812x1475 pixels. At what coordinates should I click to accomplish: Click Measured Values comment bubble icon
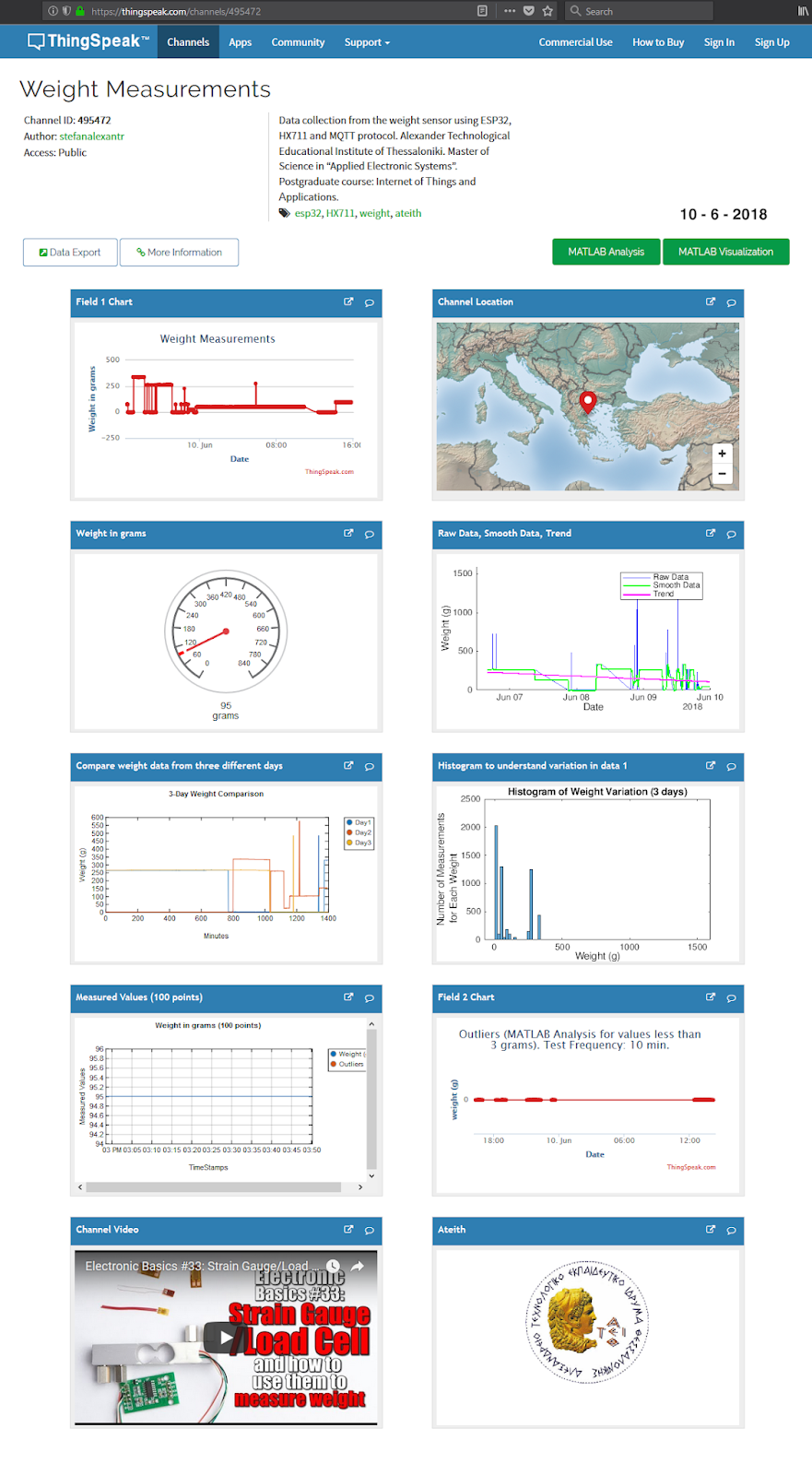(369, 997)
